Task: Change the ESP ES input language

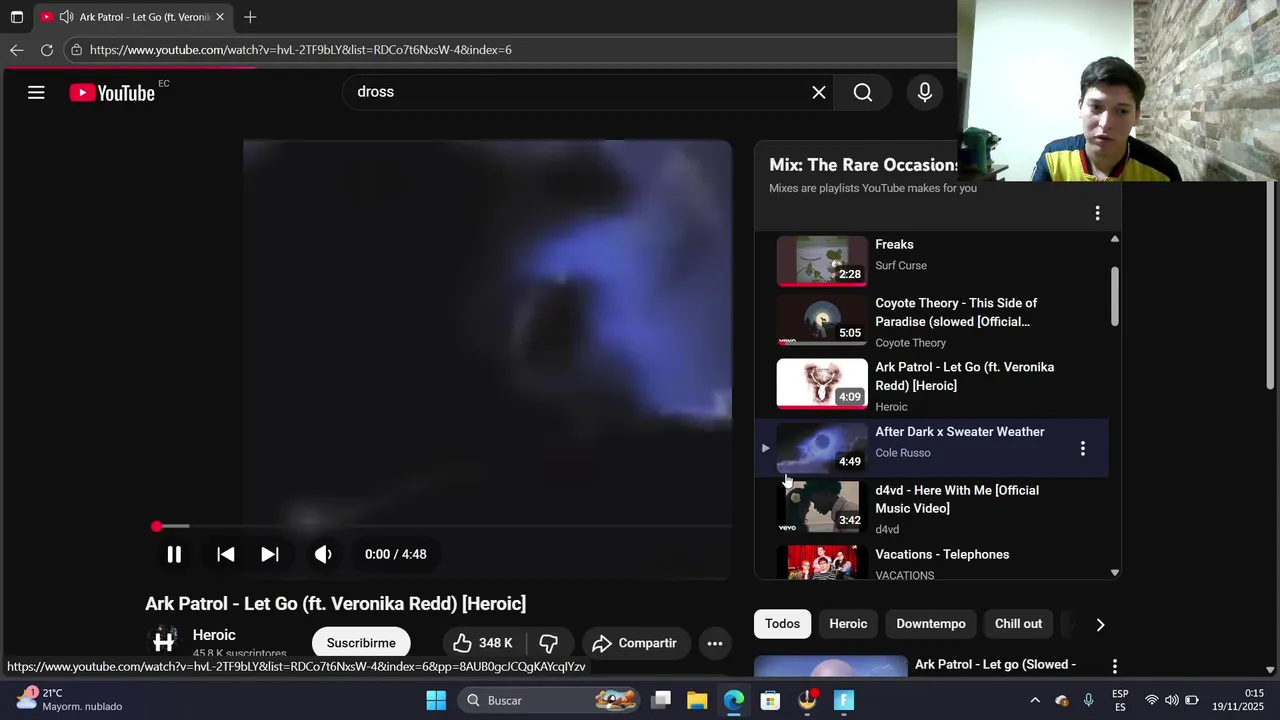Action: click(1120, 700)
